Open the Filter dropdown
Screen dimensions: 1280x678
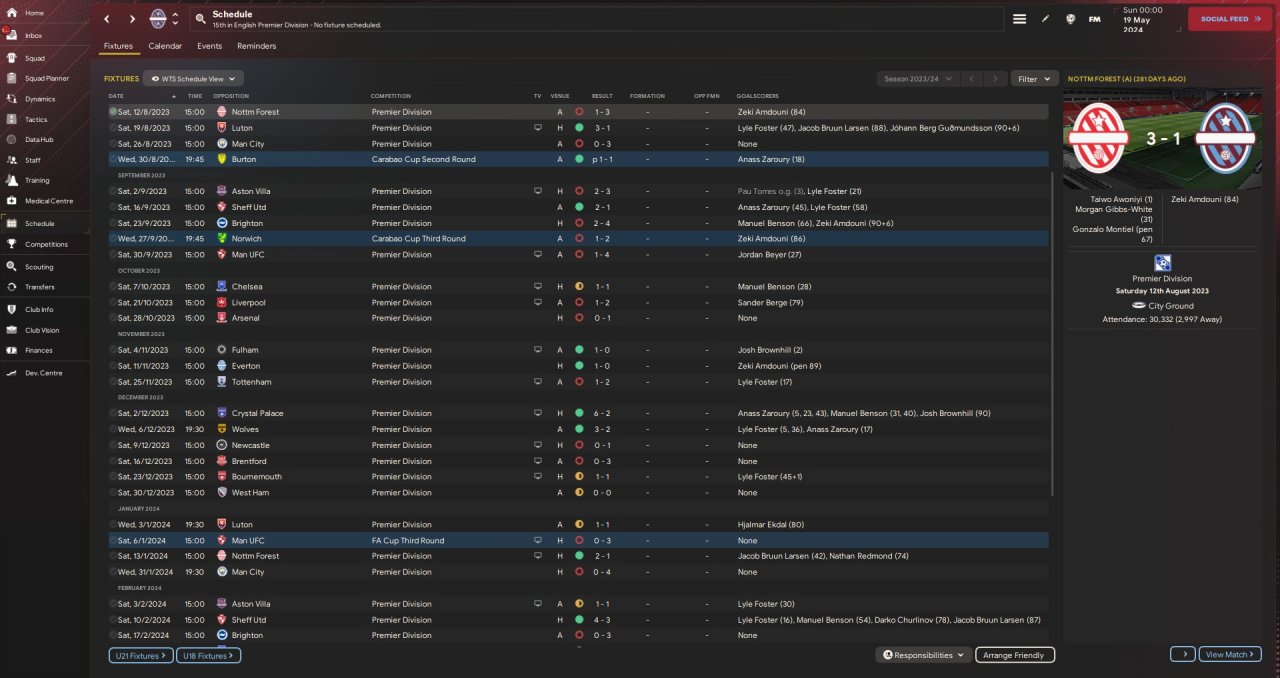1034,78
